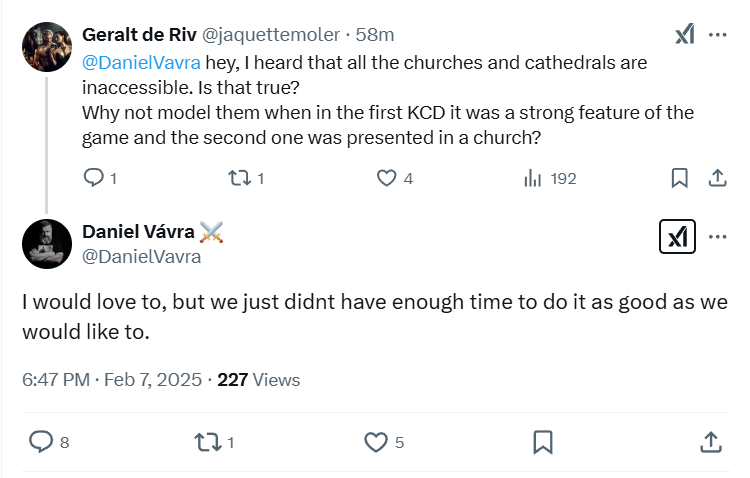
Task: Open Daniel Vávra's profile avatar
Action: pyautogui.click(x=46, y=243)
